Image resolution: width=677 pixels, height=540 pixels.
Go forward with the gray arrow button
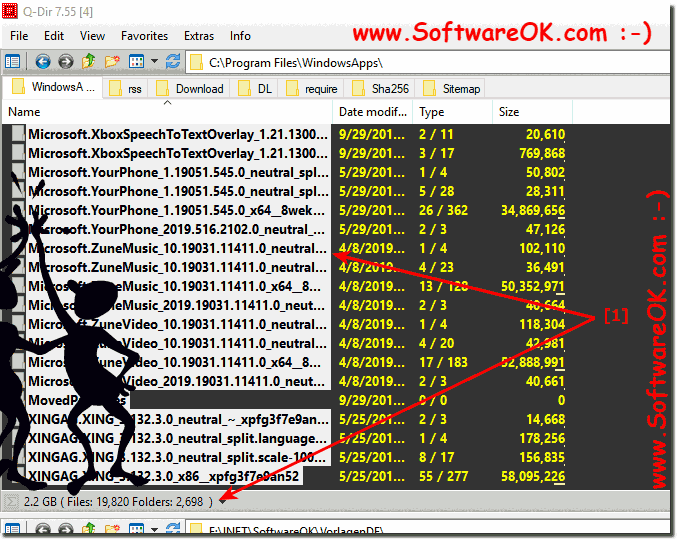(x=66, y=62)
